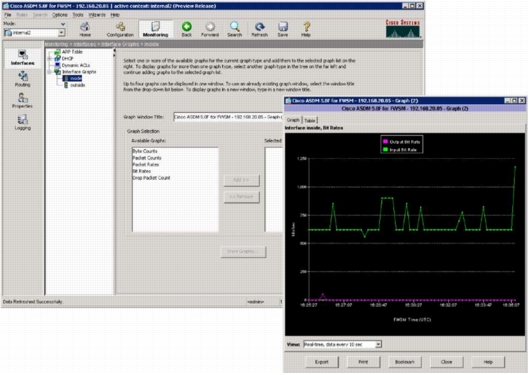Select the Routing sidebar icon
Image resolution: width=529 pixels, height=375 pixels.
coord(22,79)
